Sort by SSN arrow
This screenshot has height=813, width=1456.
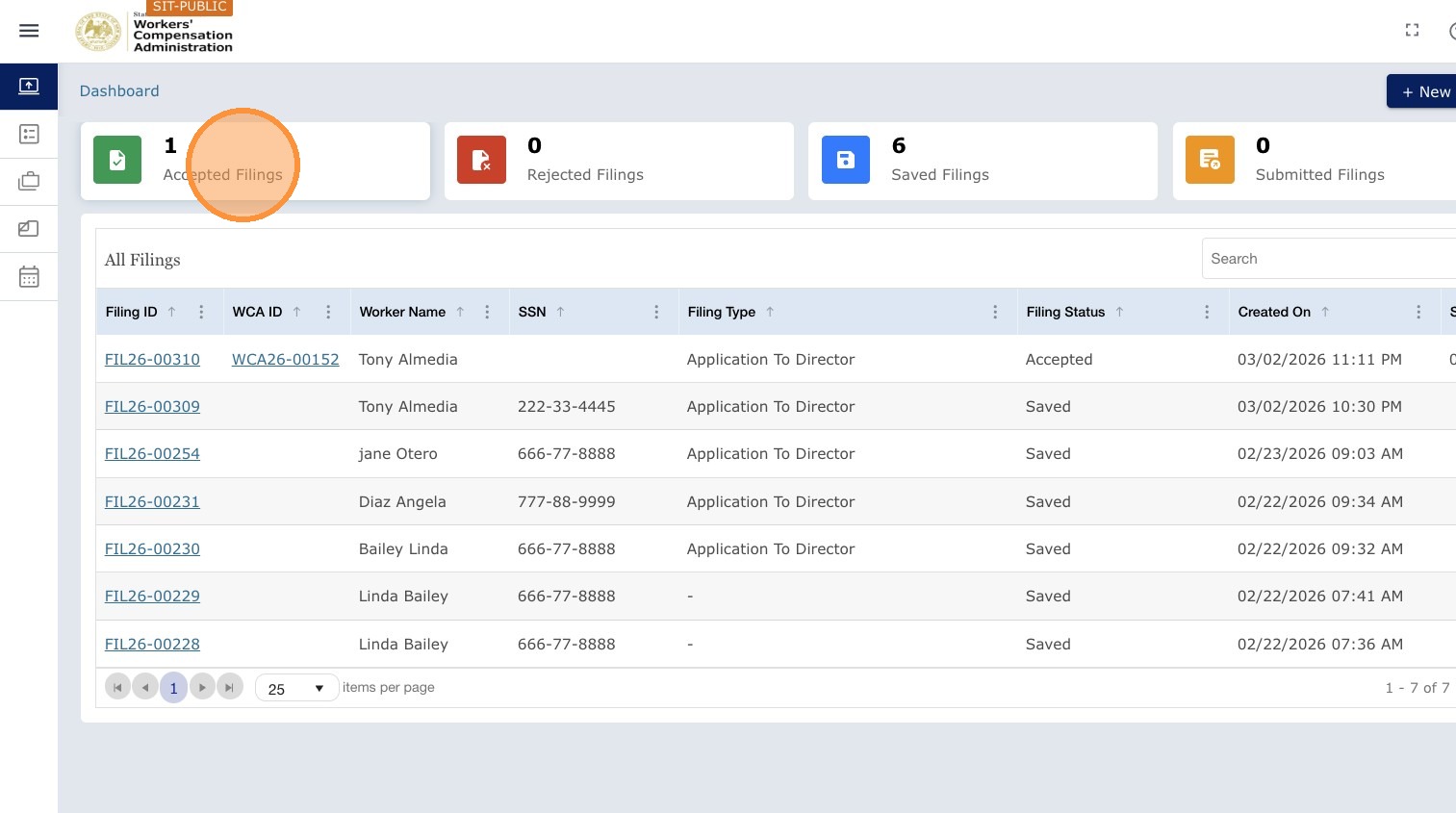tap(560, 312)
